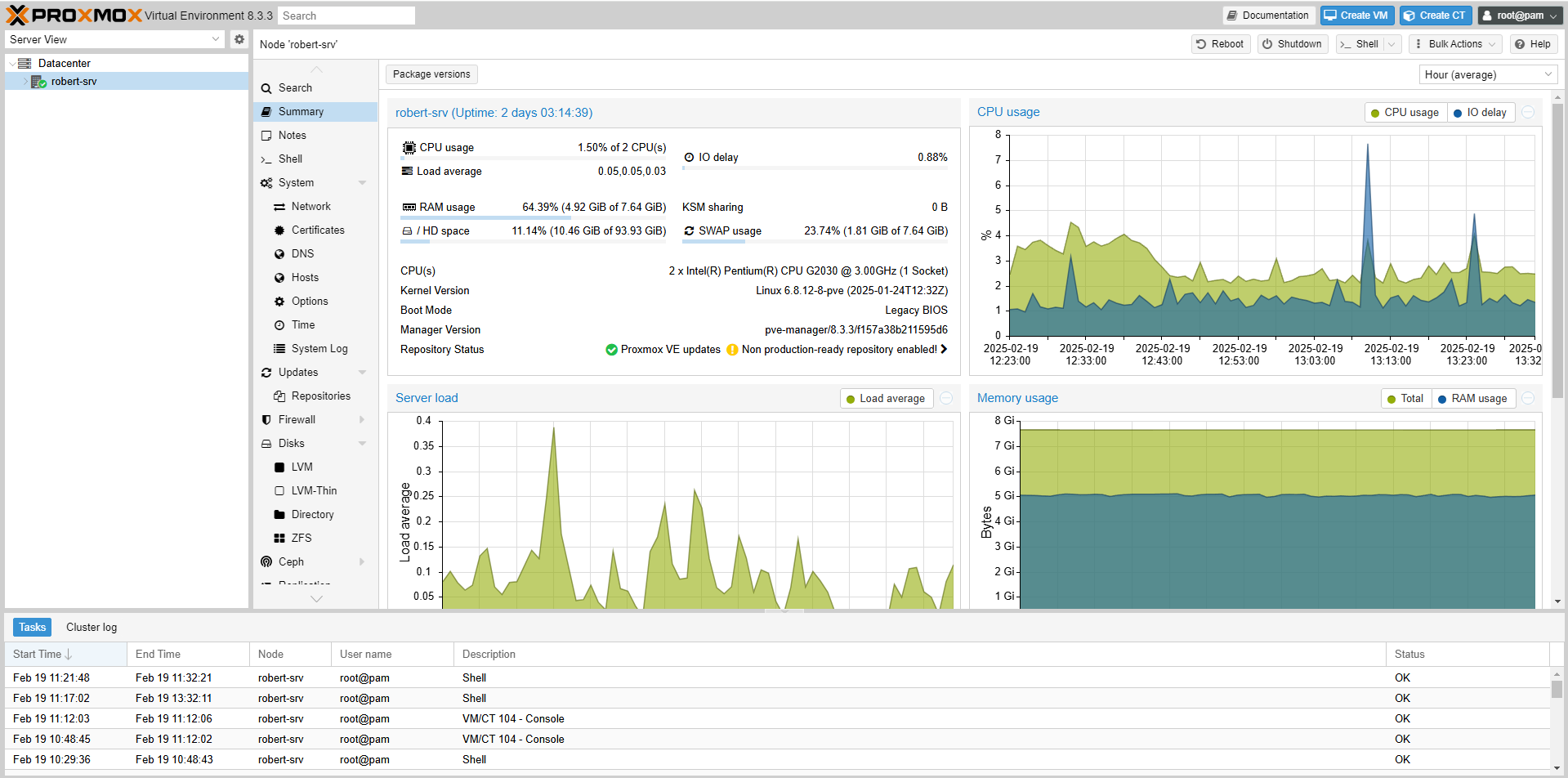Click the Create VM button
Viewport: 1568px width, 778px height.
click(1356, 16)
